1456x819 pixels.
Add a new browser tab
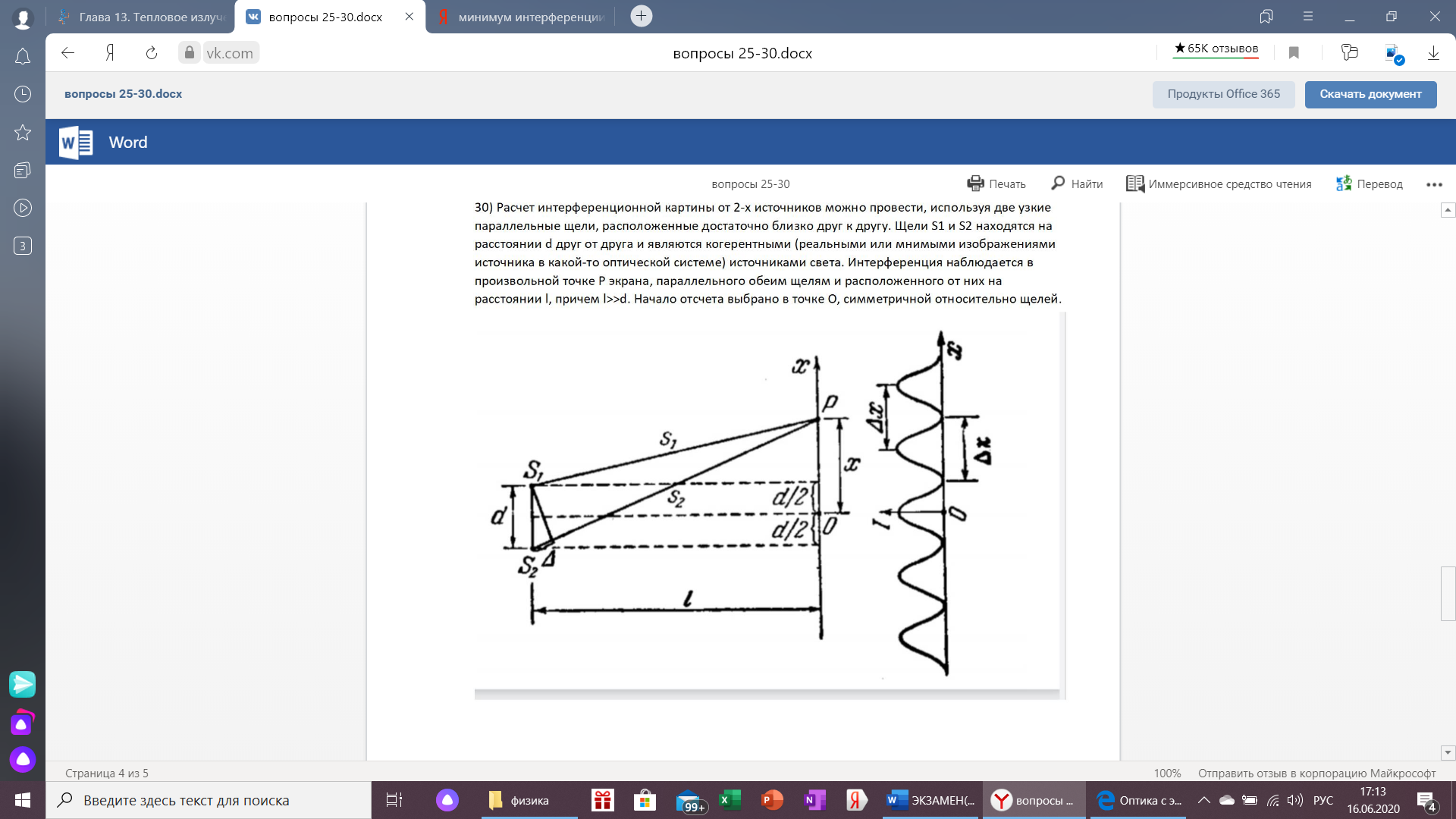tap(641, 16)
